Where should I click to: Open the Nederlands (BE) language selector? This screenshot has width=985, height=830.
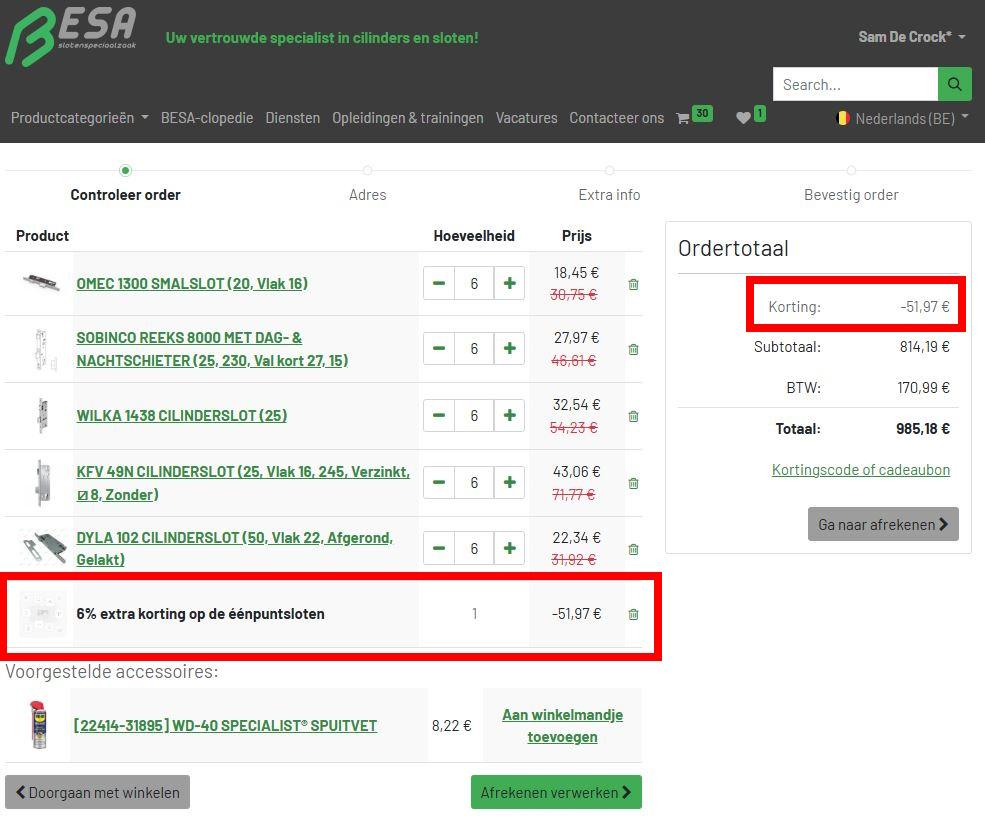click(903, 118)
